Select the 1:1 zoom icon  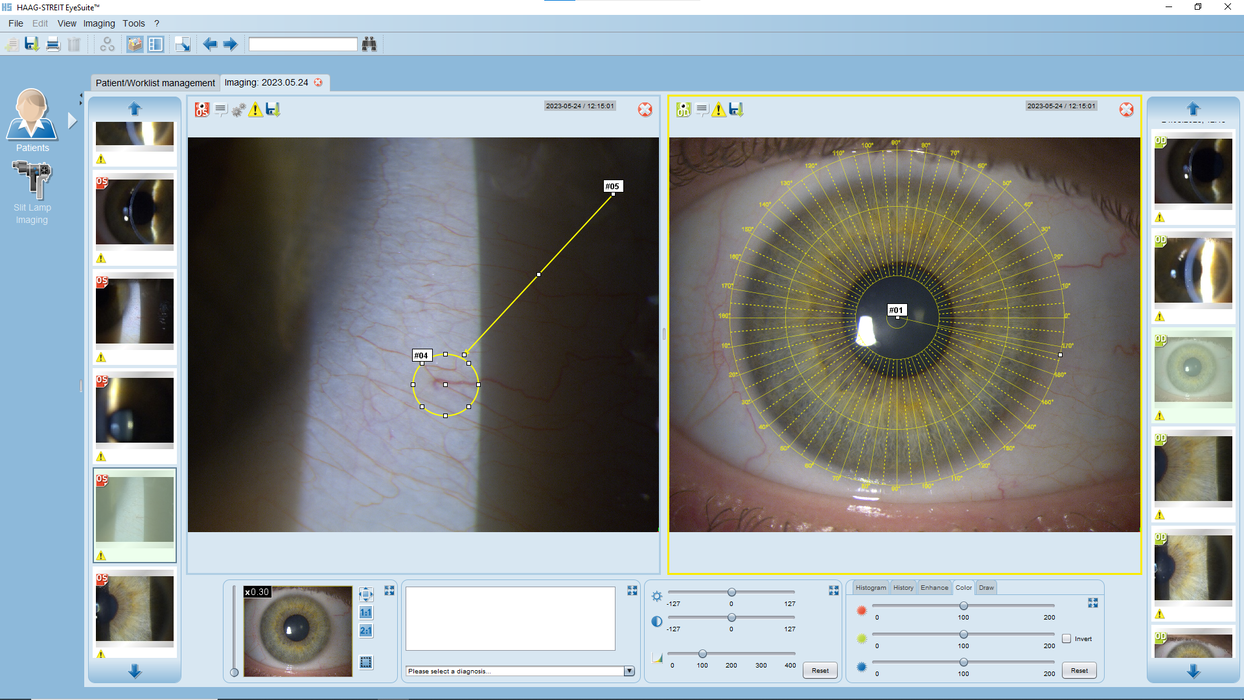pyautogui.click(x=366, y=611)
